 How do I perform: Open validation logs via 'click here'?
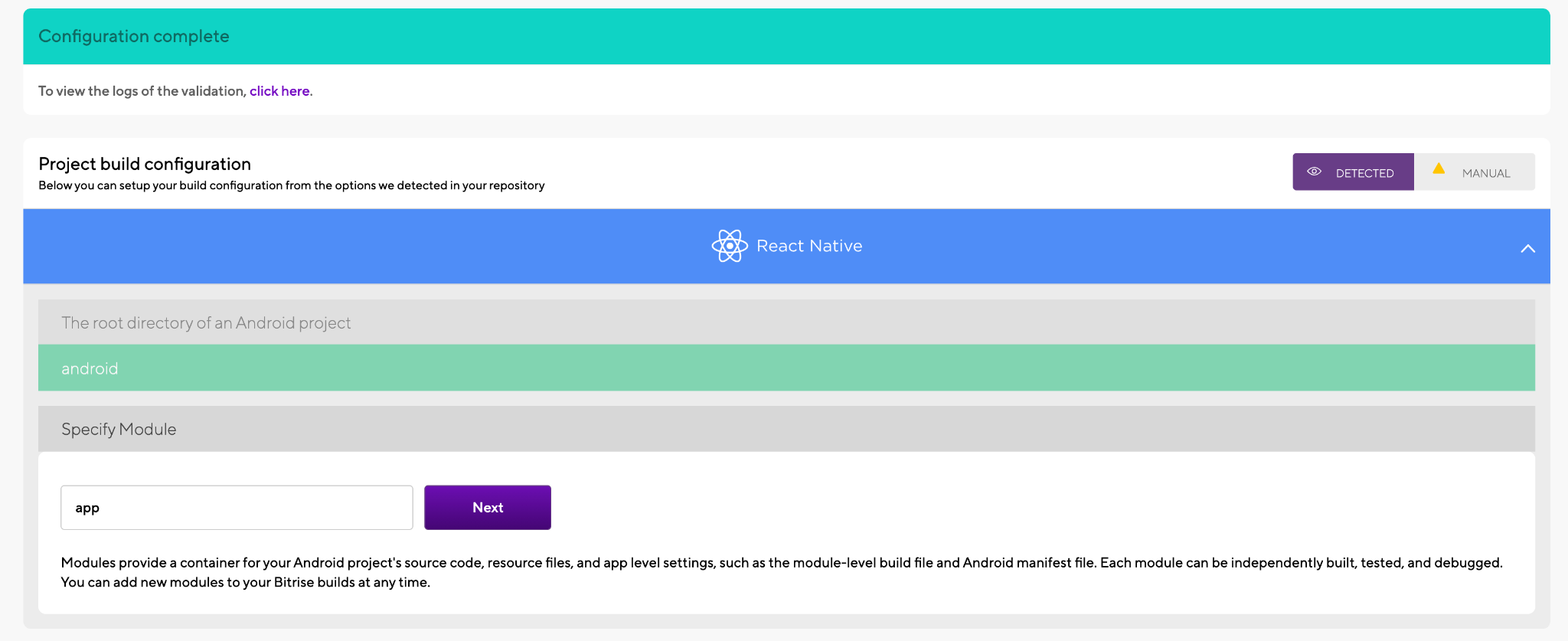(x=279, y=91)
